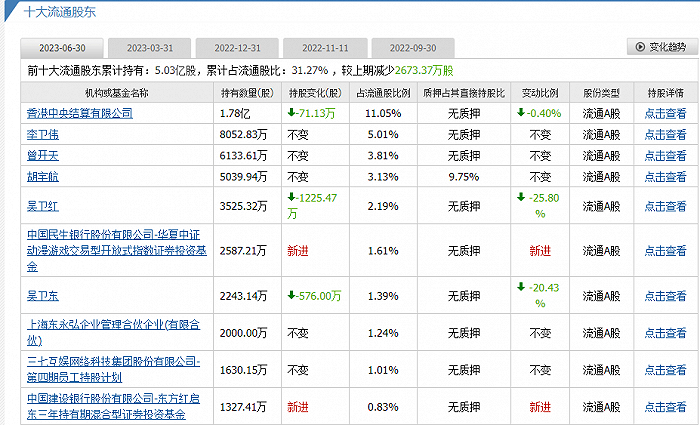The height and width of the screenshot is (425, 700).
Task: Click the -25.80% change ratio cell
Action: point(539,206)
